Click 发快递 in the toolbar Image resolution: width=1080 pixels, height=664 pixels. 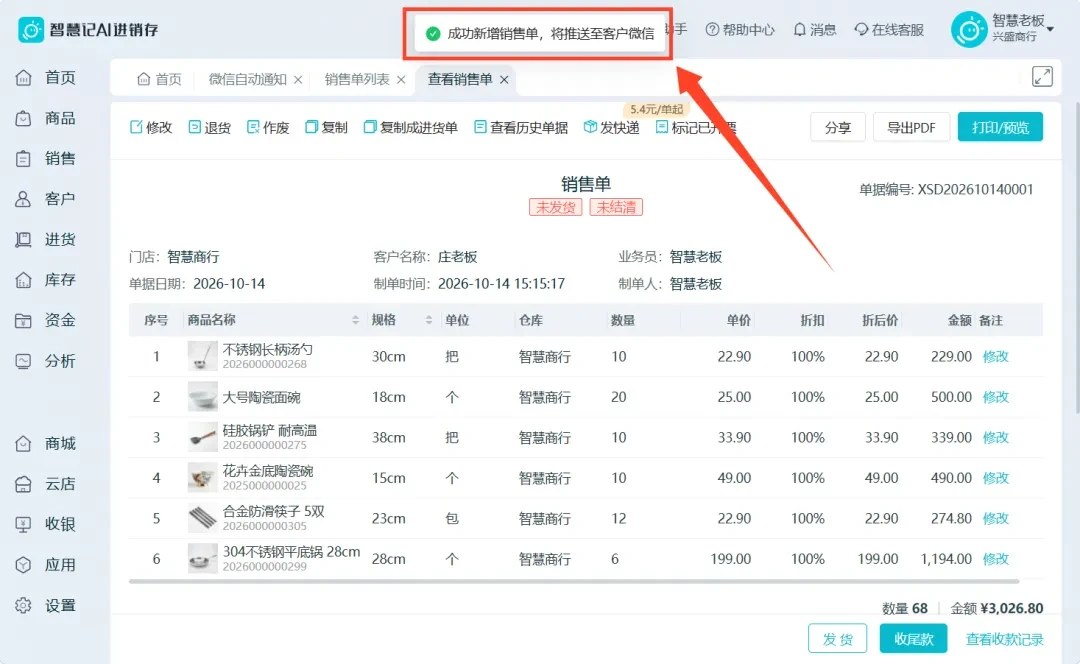(x=612, y=127)
